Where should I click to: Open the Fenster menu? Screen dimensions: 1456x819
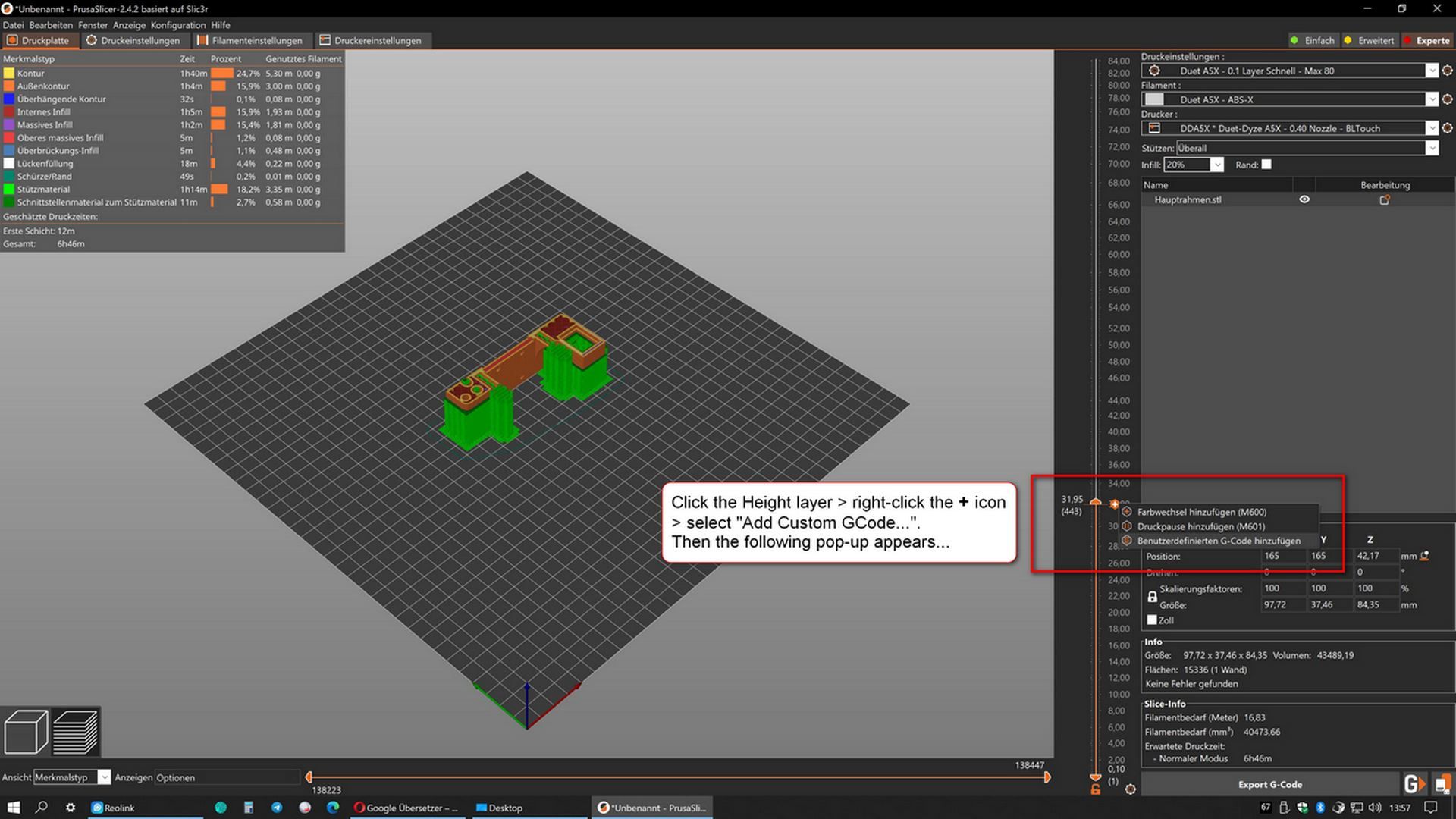(x=93, y=25)
